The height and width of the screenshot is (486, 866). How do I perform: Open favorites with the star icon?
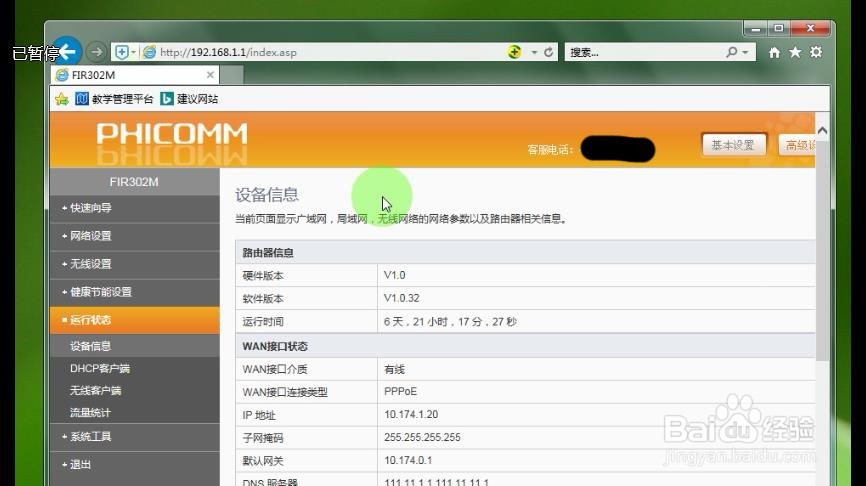[x=795, y=52]
